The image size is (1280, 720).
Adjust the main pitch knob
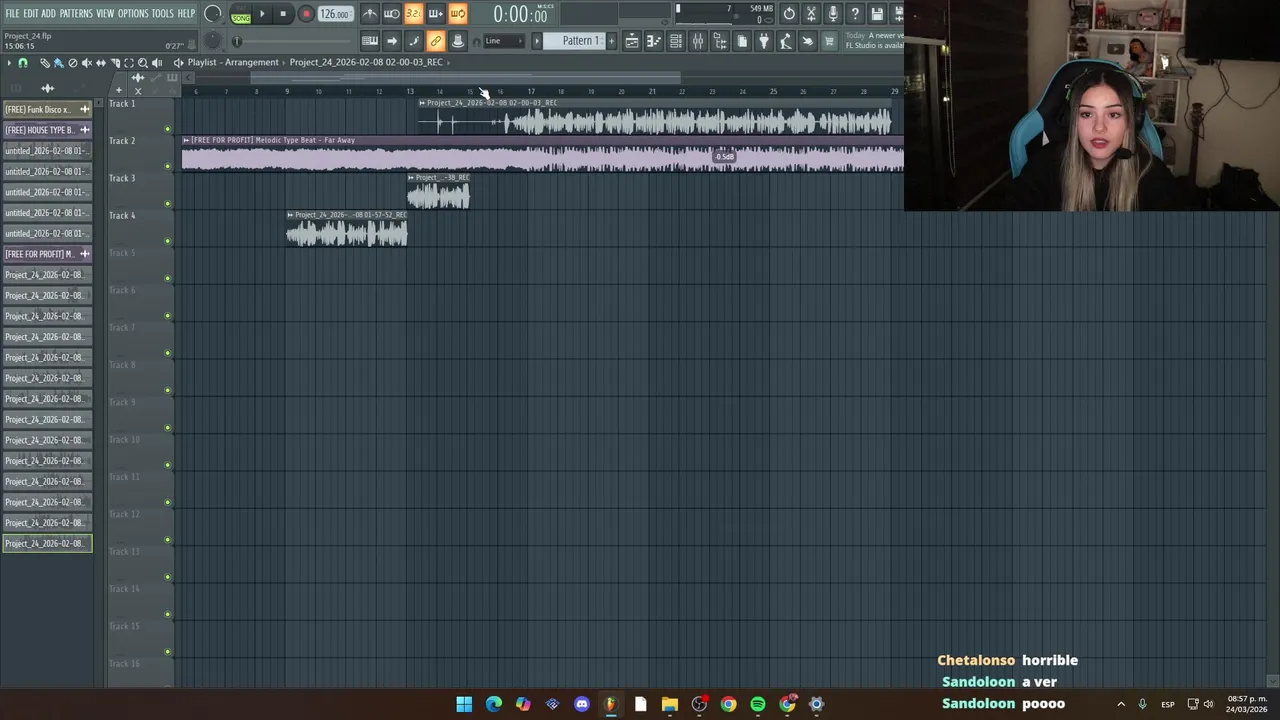point(213,41)
